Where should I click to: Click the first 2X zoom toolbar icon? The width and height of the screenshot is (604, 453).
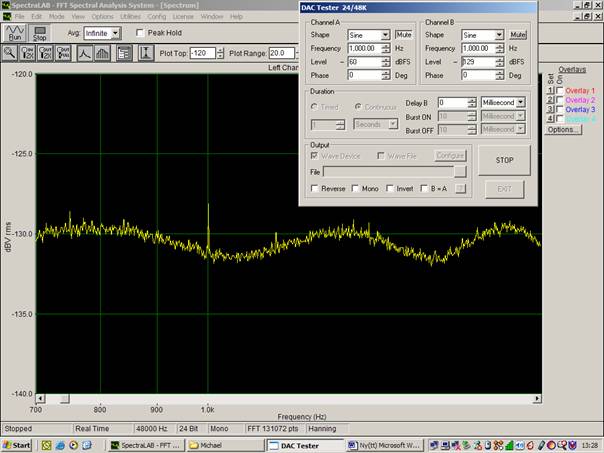pyautogui.click(x=27, y=53)
